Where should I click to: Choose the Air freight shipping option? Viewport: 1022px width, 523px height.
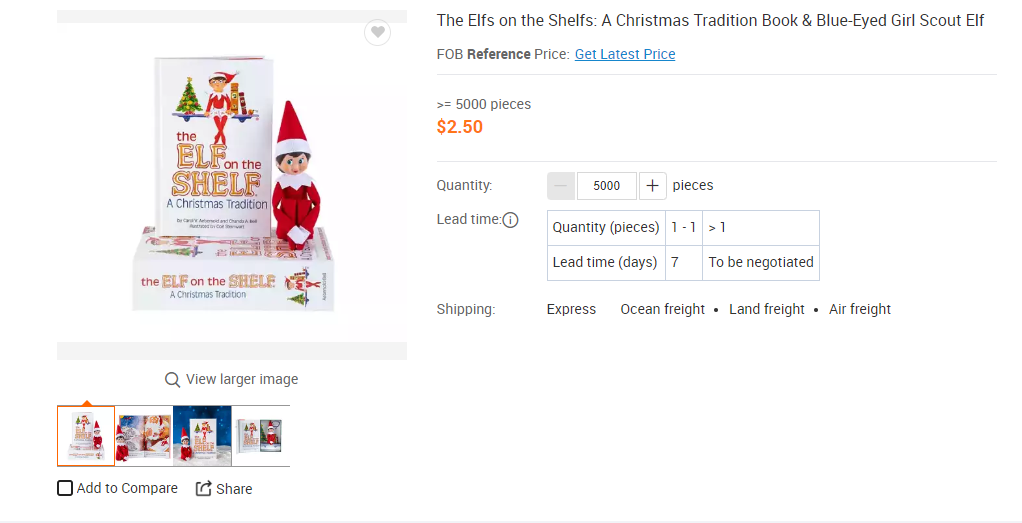tap(859, 309)
